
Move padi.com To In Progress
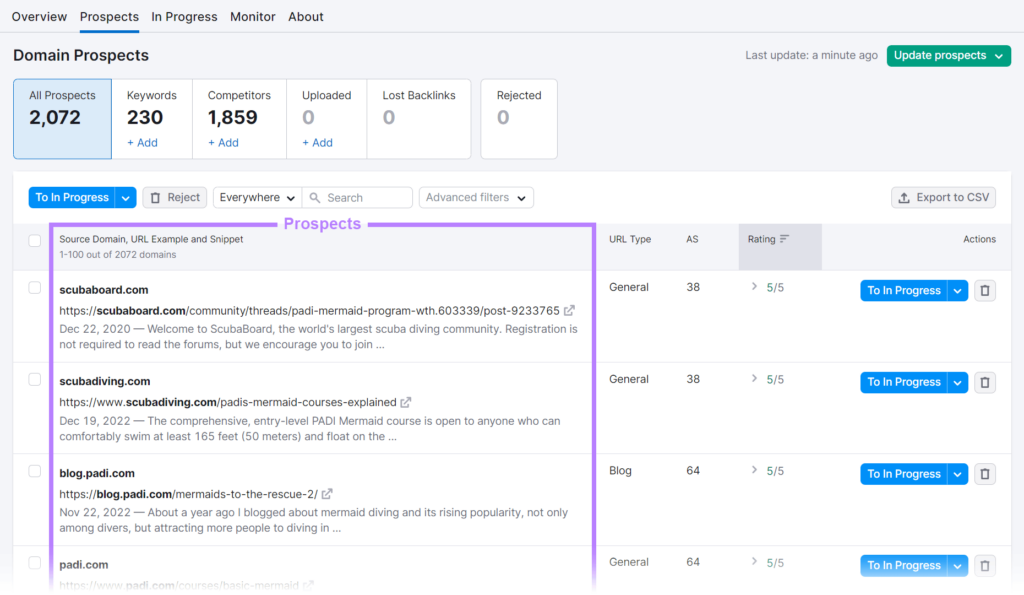[x=904, y=566]
